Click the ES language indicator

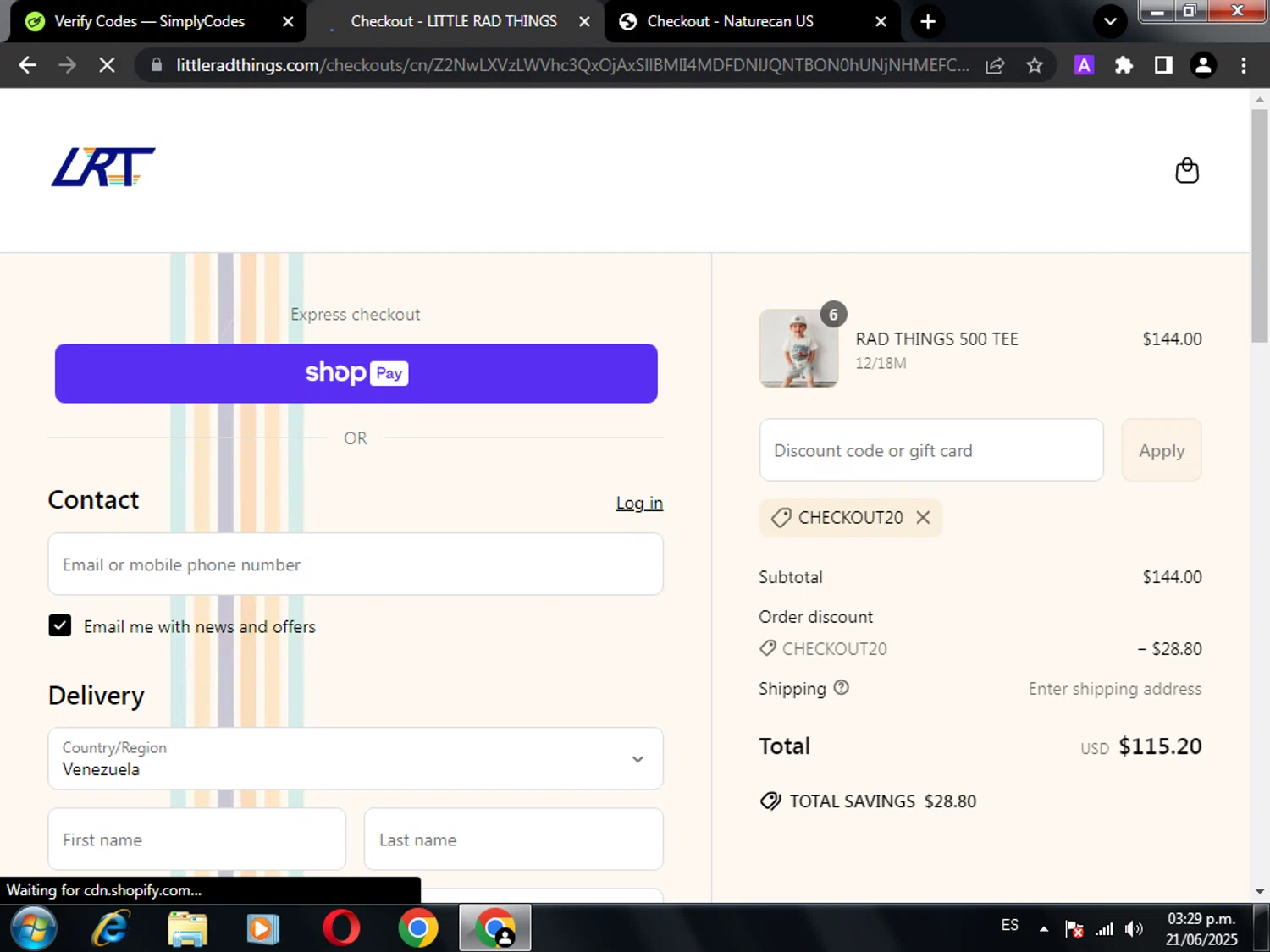[x=1010, y=925]
